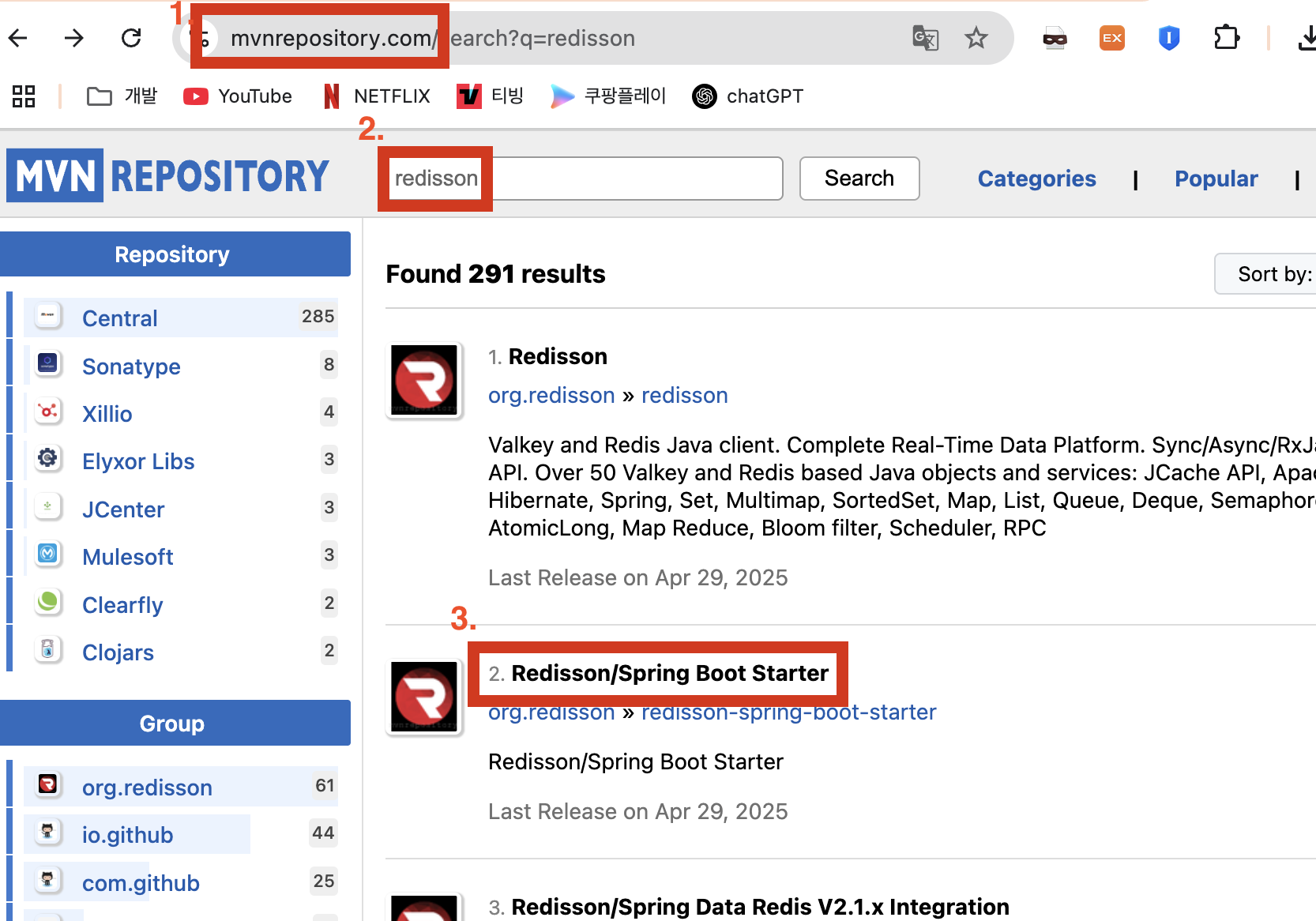The image size is (1316, 921).
Task: Open the YouTube bookmark
Action: coord(238,96)
